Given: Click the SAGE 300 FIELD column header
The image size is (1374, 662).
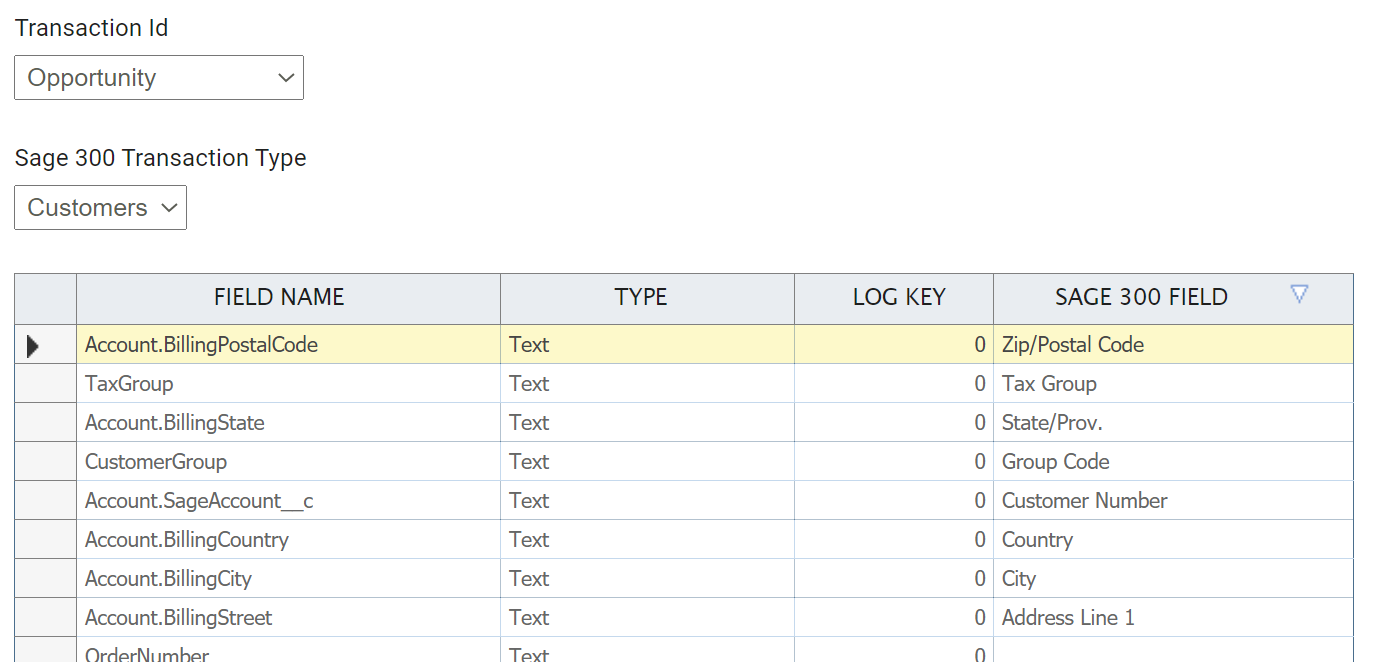Looking at the screenshot, I should [x=1140, y=297].
